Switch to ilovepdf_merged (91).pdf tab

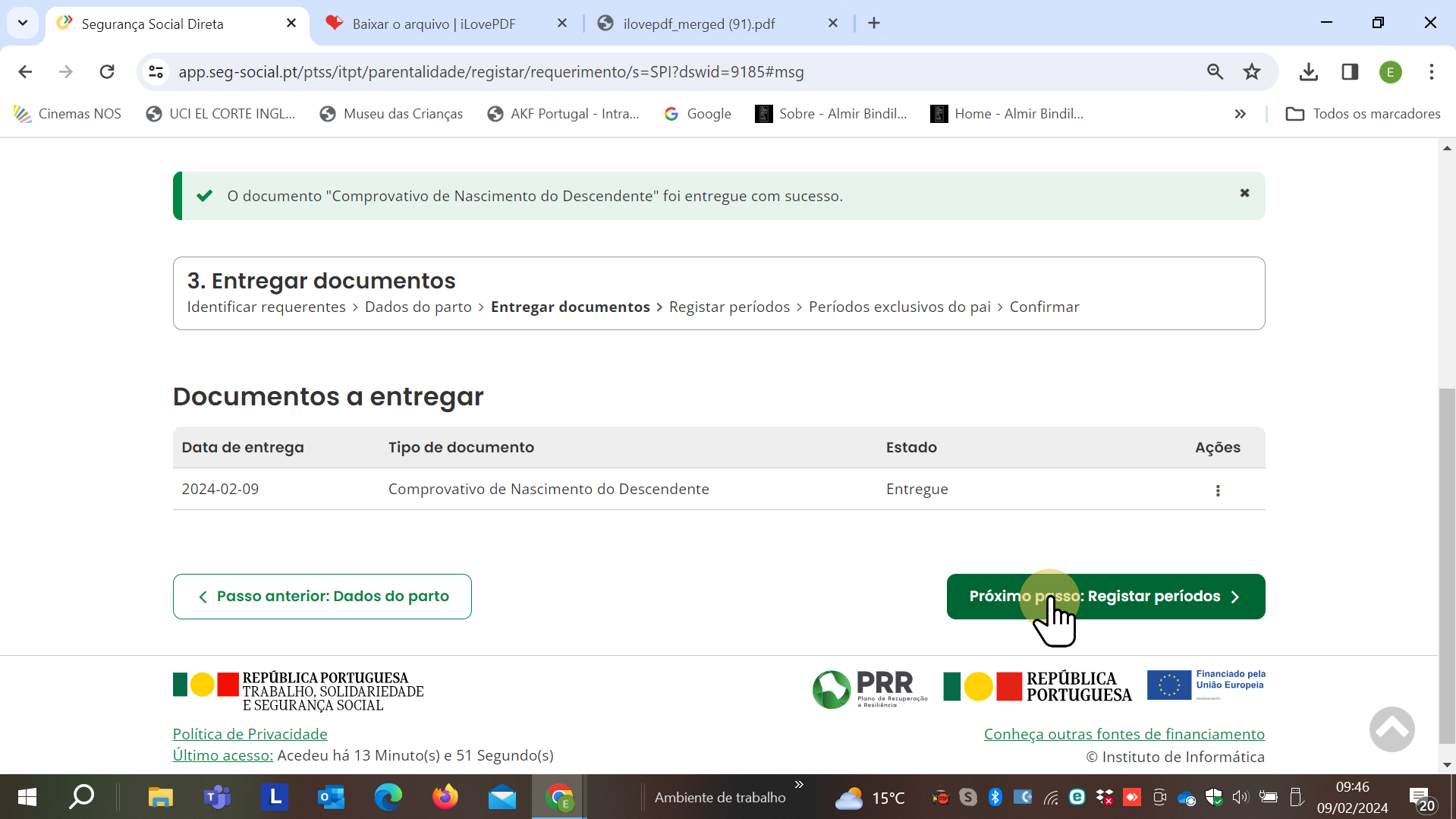coord(698,24)
